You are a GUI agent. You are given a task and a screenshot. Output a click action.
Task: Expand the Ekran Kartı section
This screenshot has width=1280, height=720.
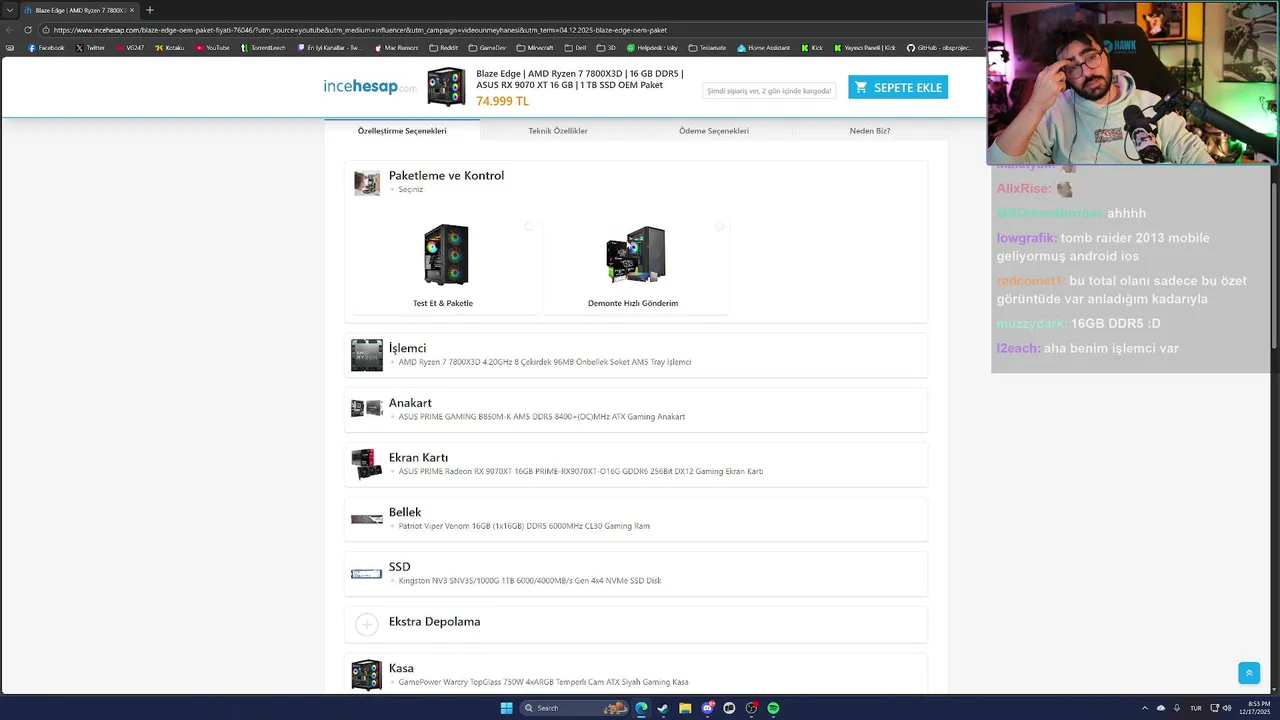pyautogui.click(x=636, y=464)
